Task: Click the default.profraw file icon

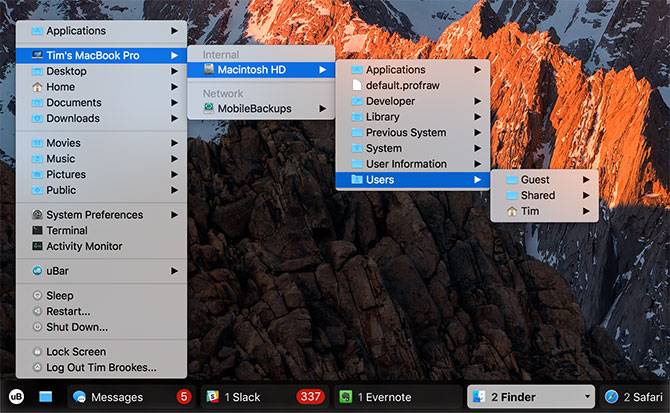Action: [356, 85]
